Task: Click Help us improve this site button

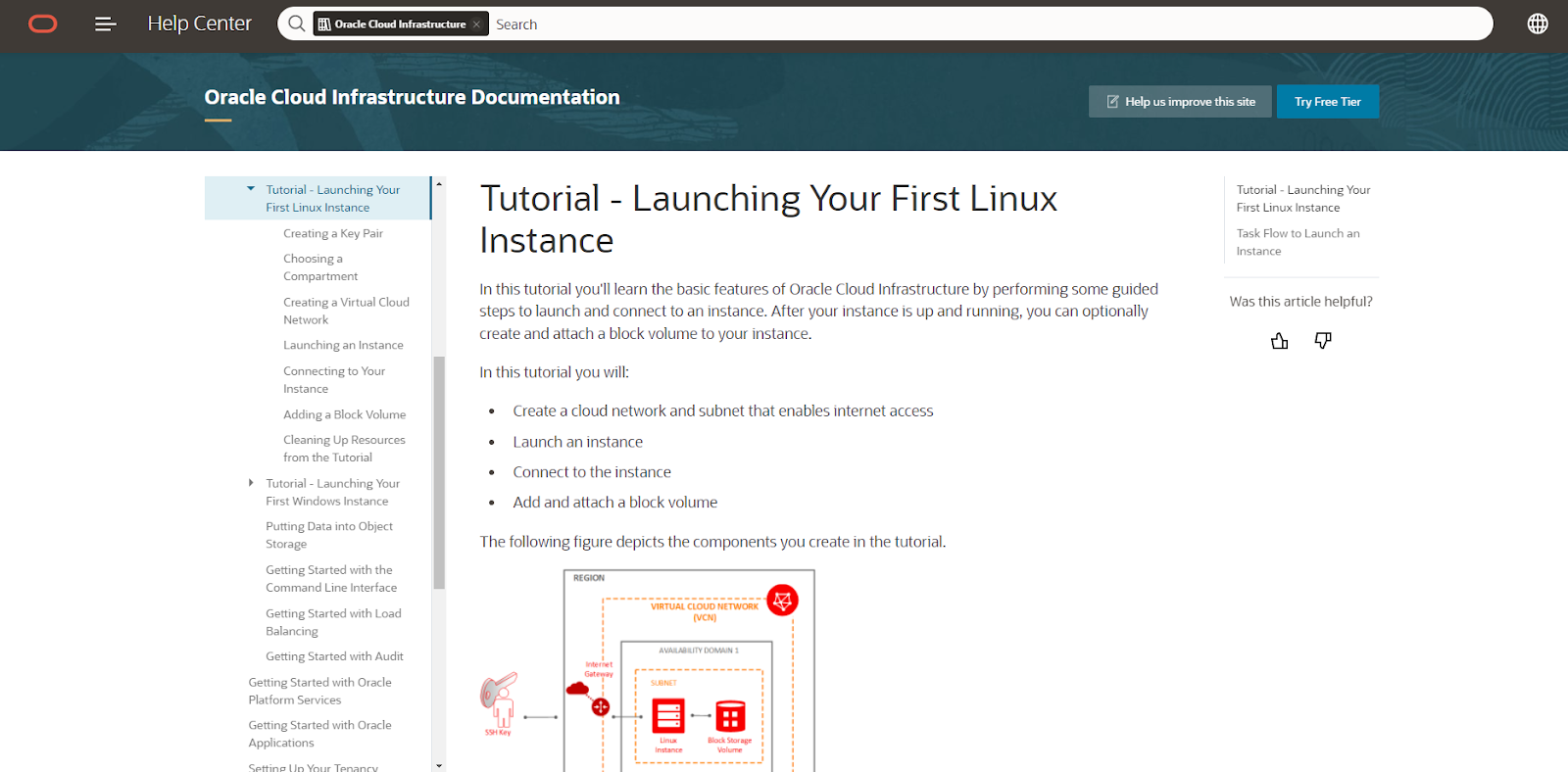Action: [1180, 102]
